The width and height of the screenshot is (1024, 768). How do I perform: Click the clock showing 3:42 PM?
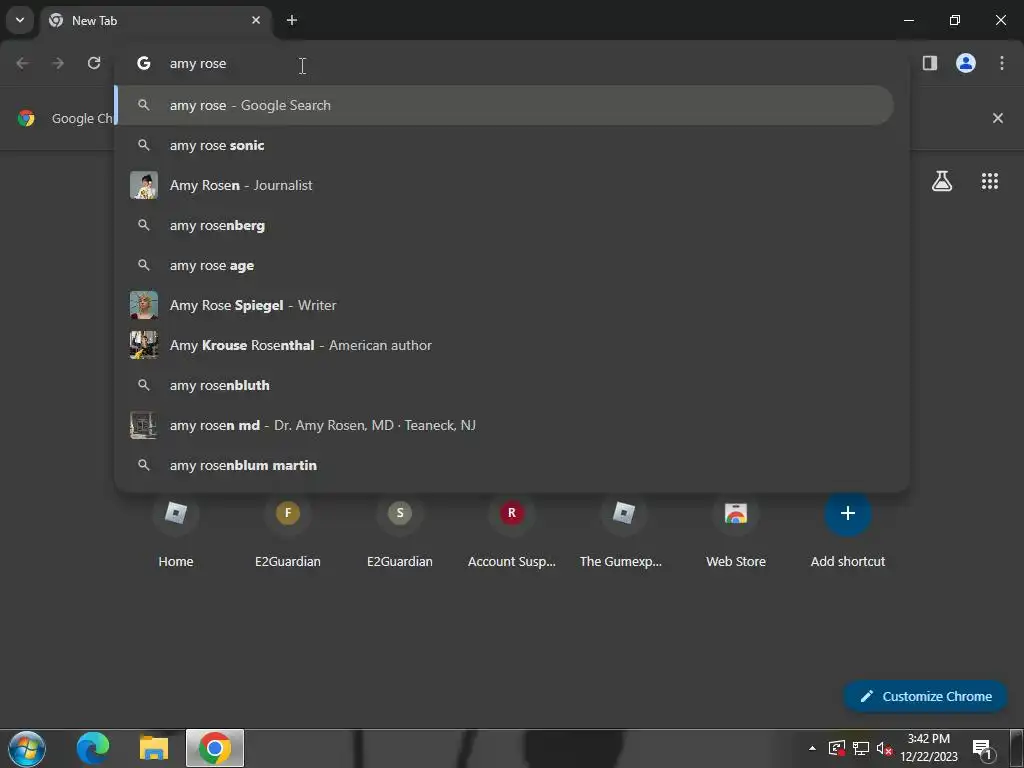[x=929, y=748]
